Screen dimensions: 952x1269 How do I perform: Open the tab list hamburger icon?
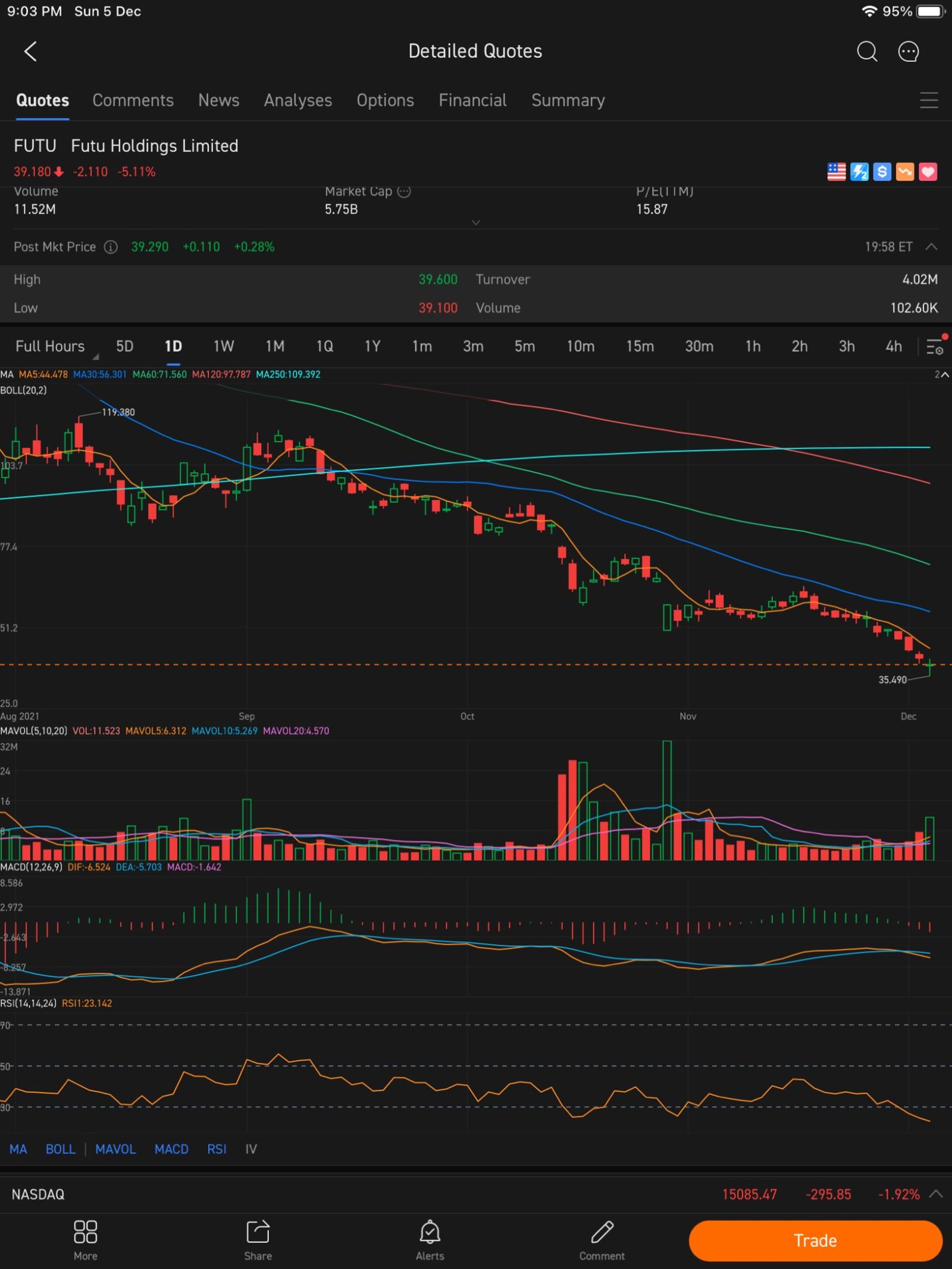(929, 100)
